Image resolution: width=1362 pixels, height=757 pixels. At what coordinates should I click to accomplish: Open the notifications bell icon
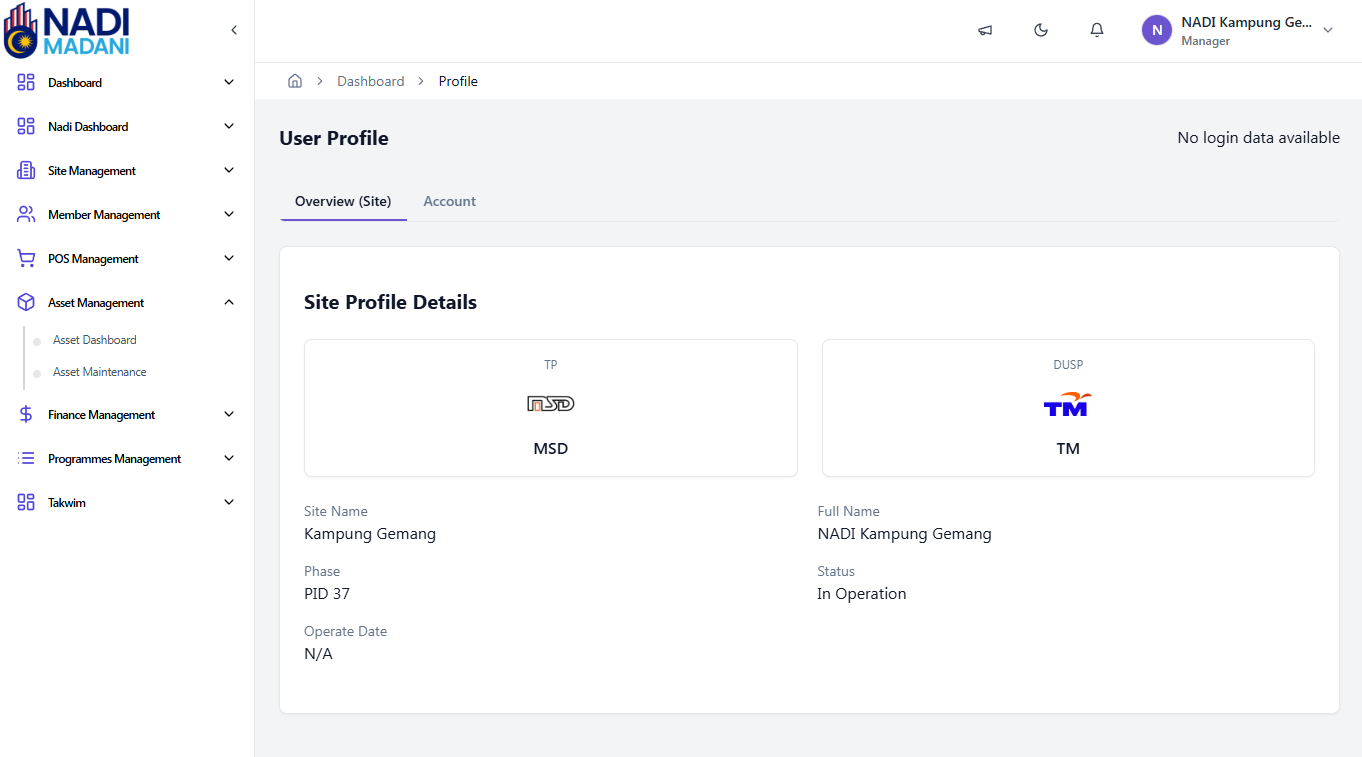1097,30
